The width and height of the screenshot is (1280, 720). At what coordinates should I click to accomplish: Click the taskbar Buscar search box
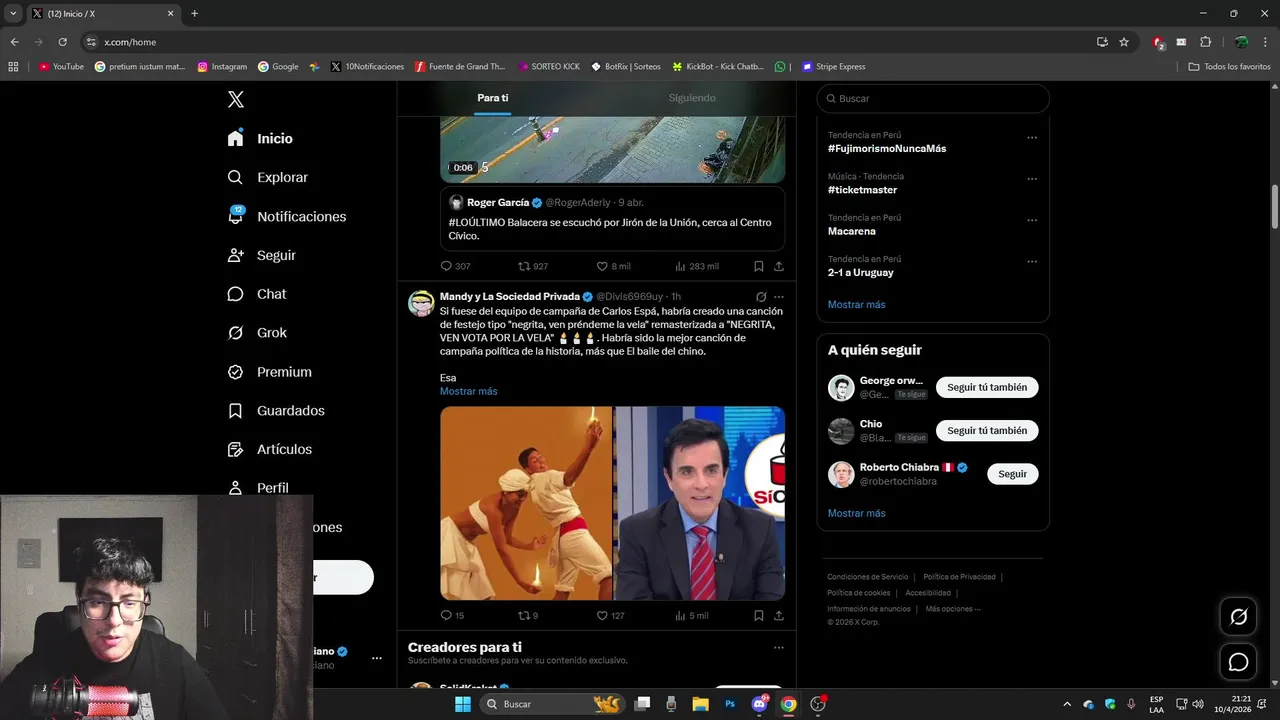553,704
